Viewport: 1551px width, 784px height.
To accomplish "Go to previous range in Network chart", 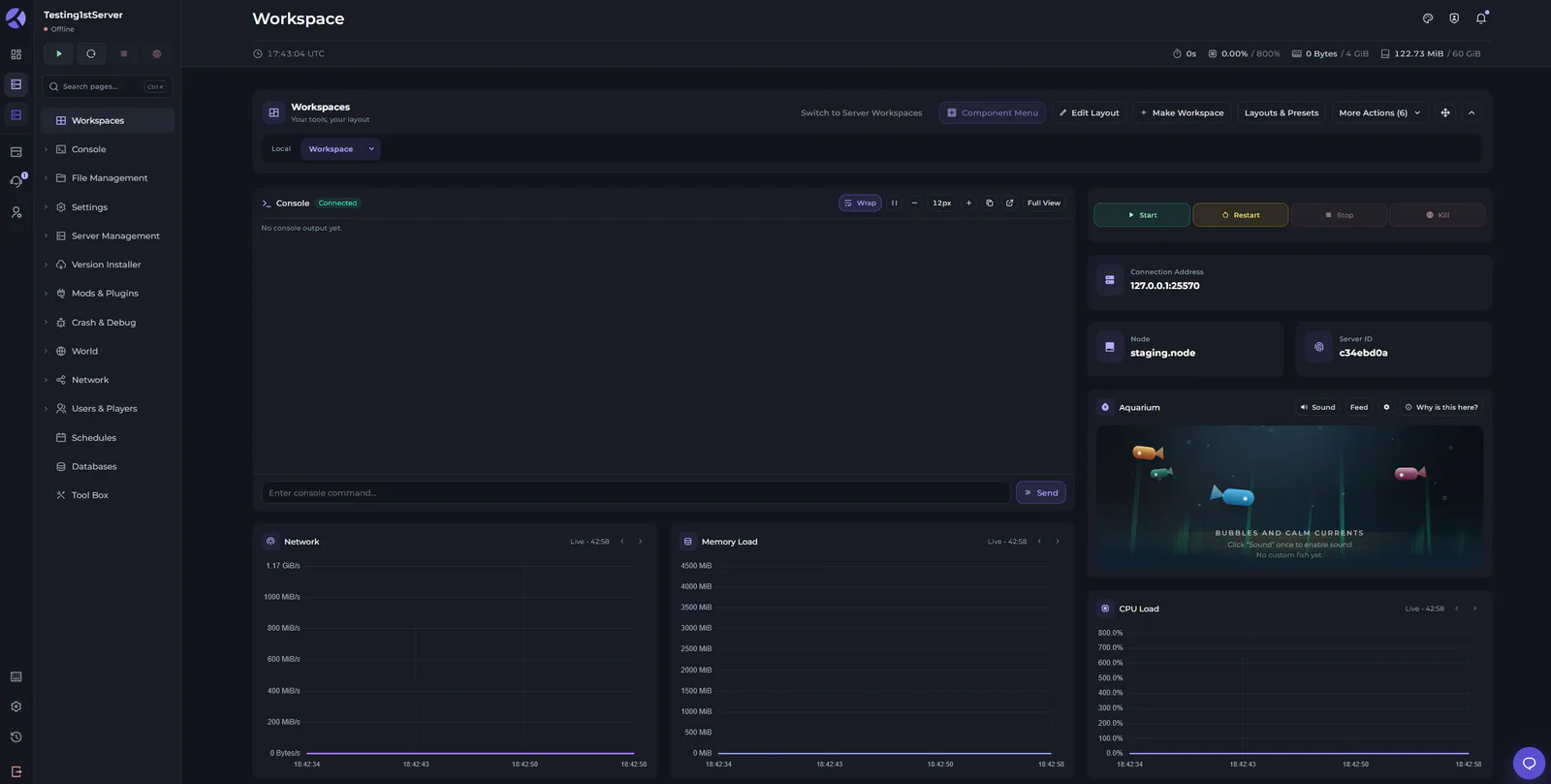I will (622, 542).
